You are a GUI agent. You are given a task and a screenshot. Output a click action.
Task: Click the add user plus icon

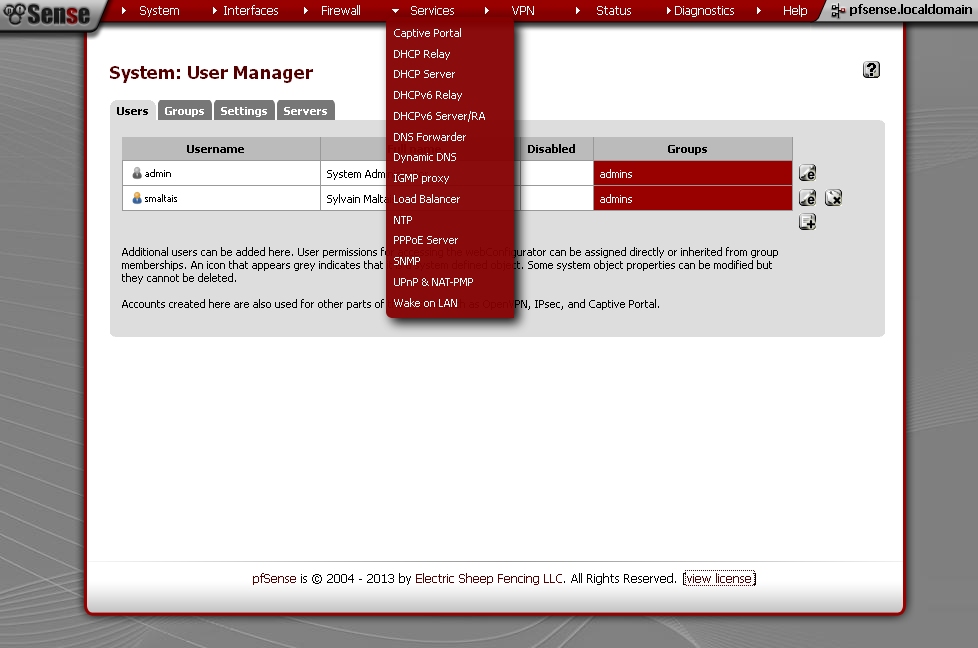point(808,222)
